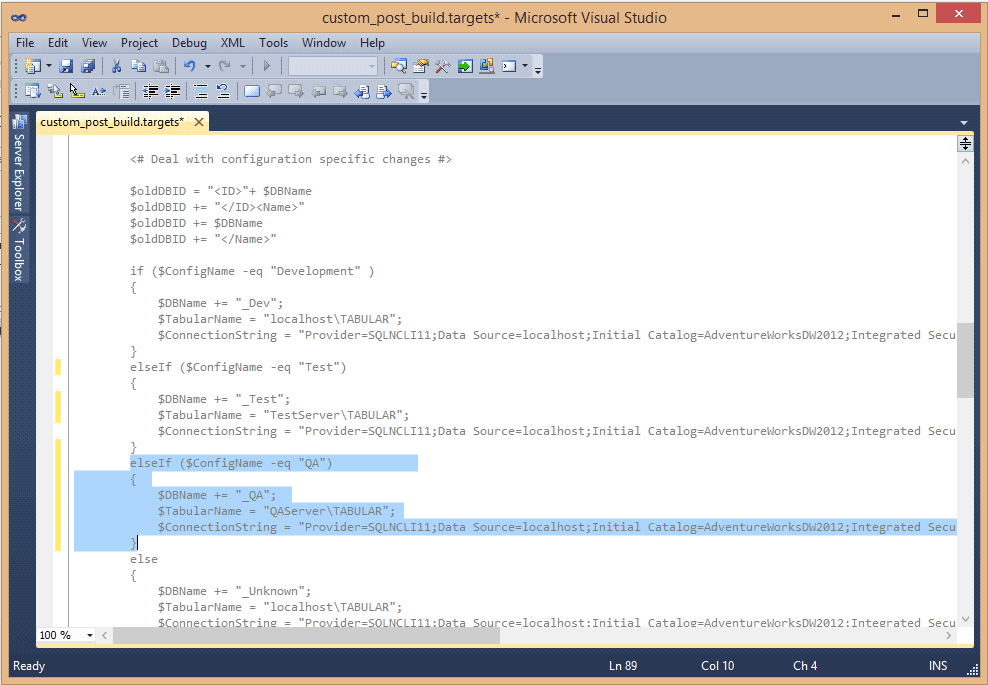
Task: Open the File menu
Action: (25, 43)
